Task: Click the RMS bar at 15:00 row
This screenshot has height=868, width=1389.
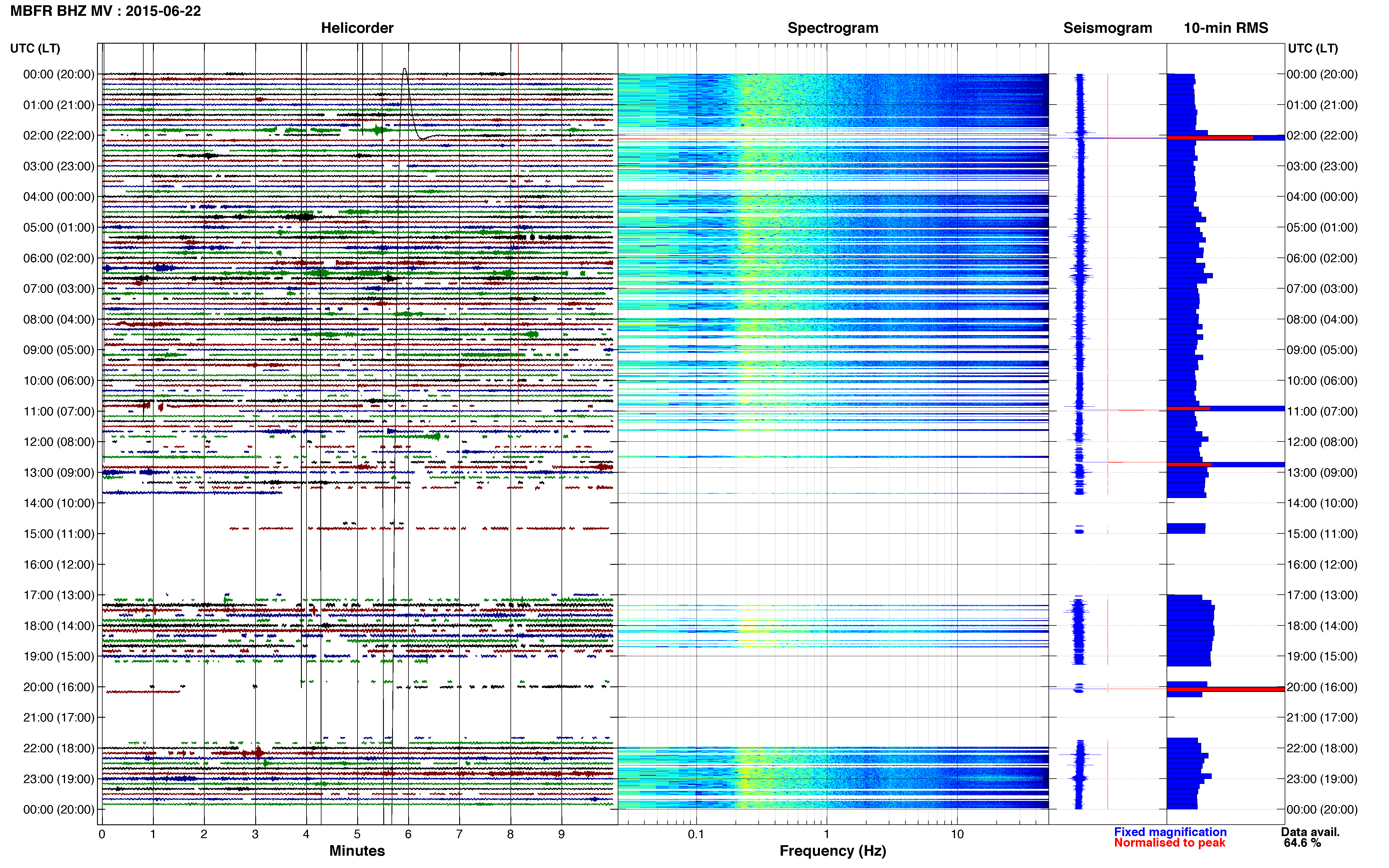Action: [x=1186, y=528]
